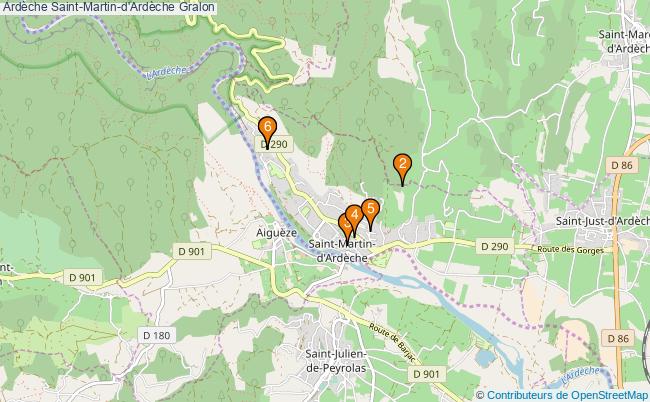Click the Route des Gorges road label
The image size is (650, 402).
tap(570, 249)
